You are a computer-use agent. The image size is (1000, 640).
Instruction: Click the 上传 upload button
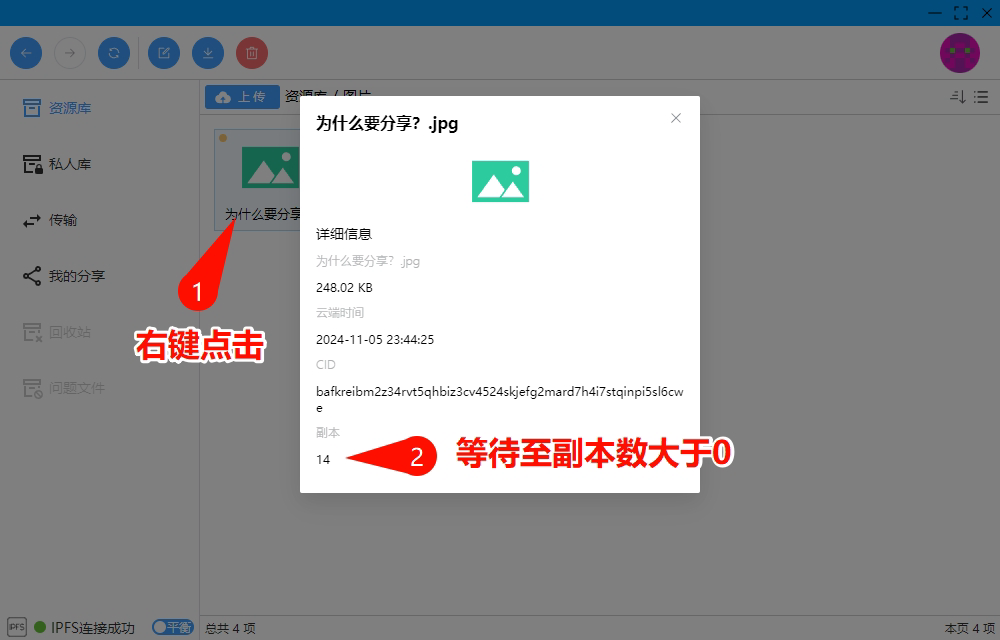point(242,97)
